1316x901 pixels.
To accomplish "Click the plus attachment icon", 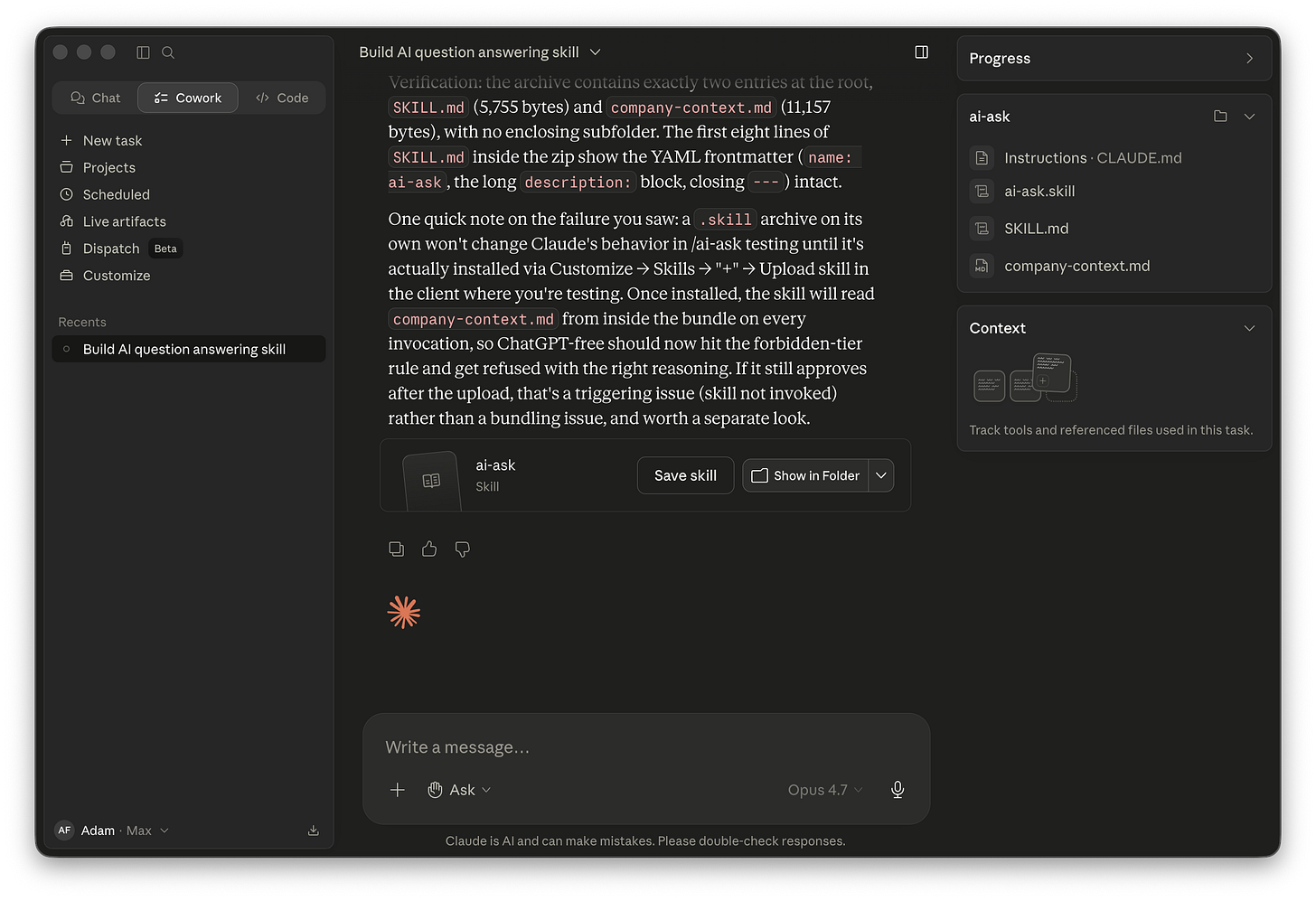I will [397, 790].
